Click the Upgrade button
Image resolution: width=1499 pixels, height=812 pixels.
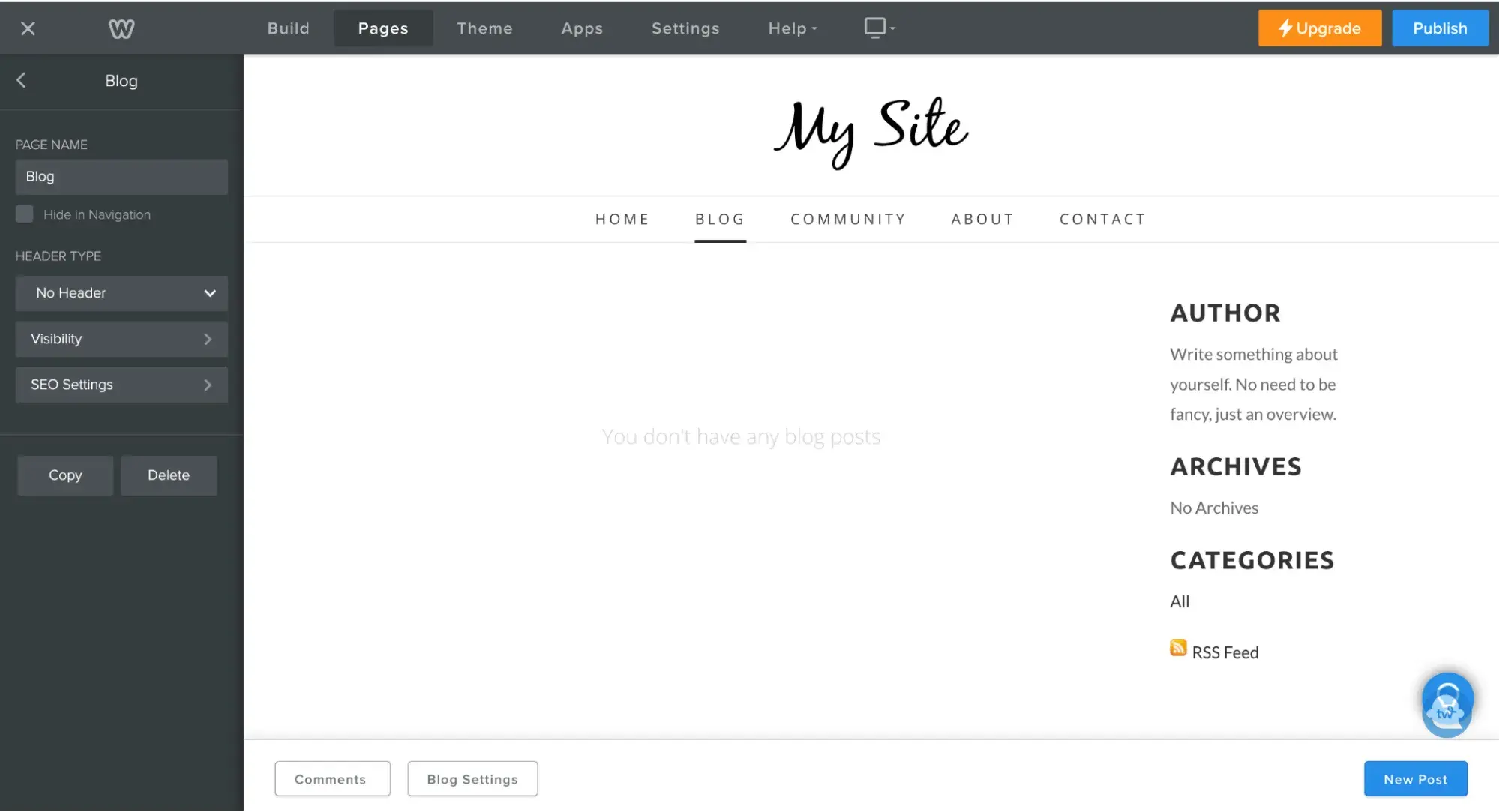click(1320, 28)
